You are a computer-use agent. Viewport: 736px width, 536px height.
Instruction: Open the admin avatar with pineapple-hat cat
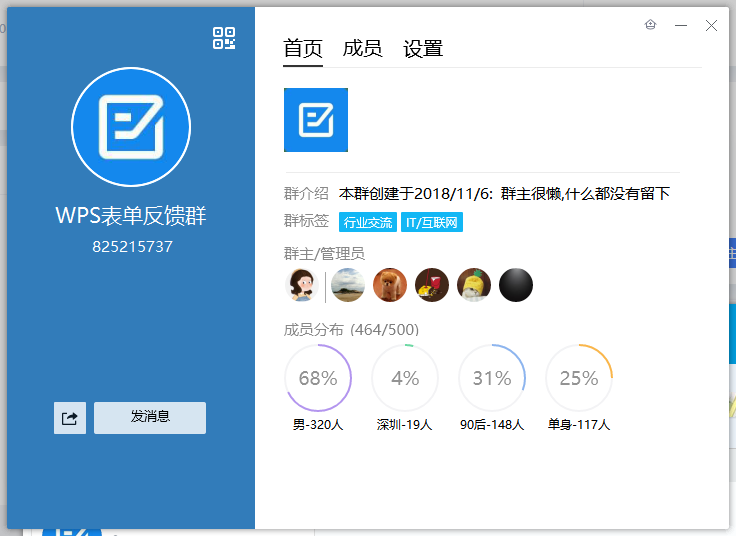click(x=474, y=285)
